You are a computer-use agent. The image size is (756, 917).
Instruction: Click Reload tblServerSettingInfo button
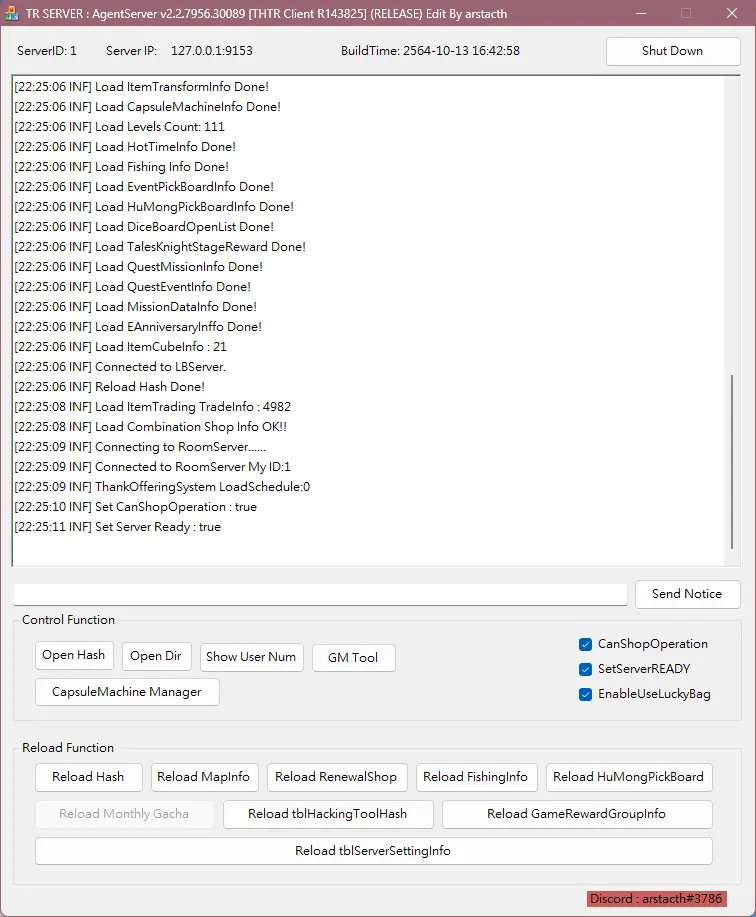click(374, 851)
